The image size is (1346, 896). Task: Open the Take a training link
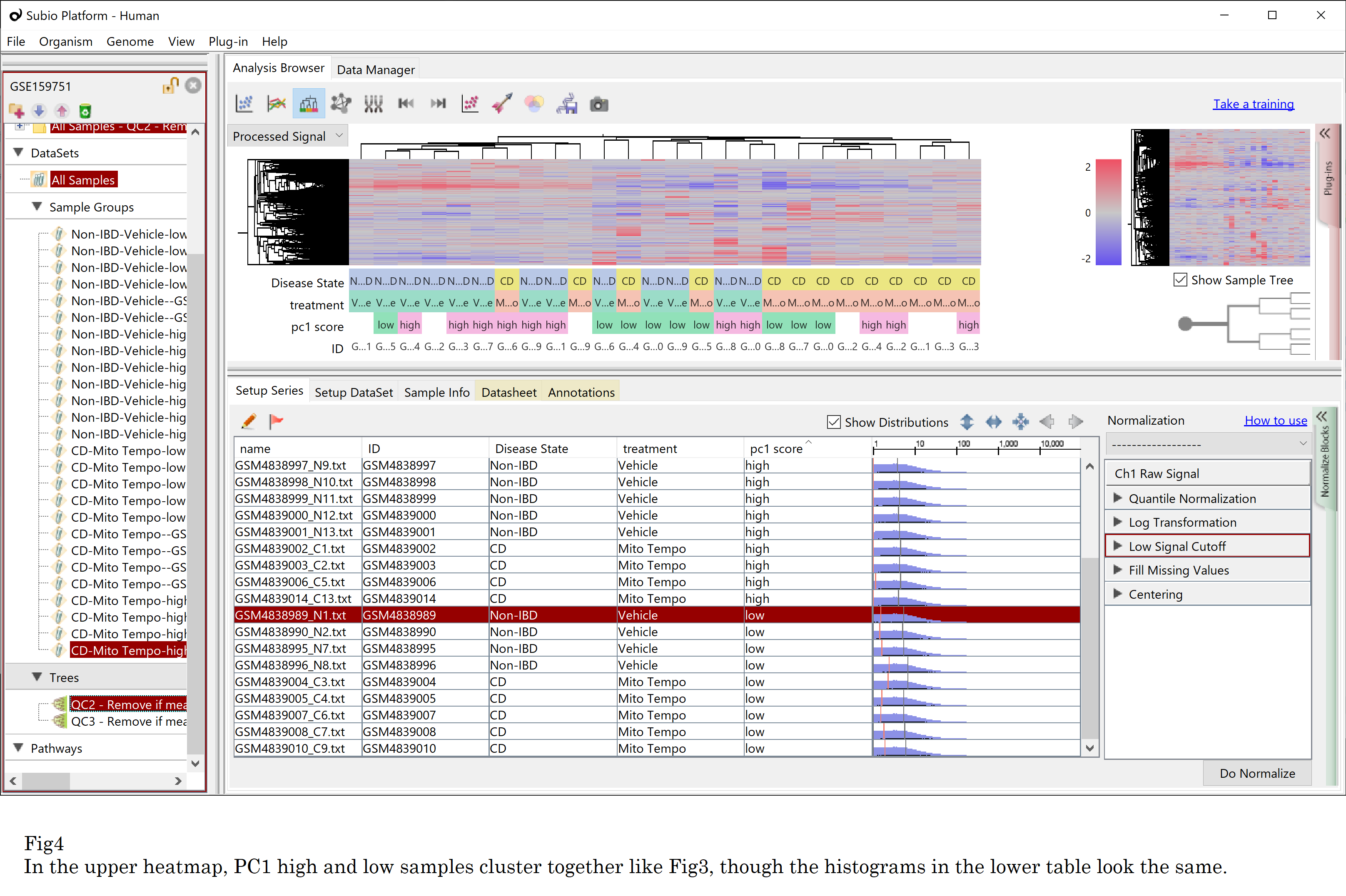(x=1254, y=104)
